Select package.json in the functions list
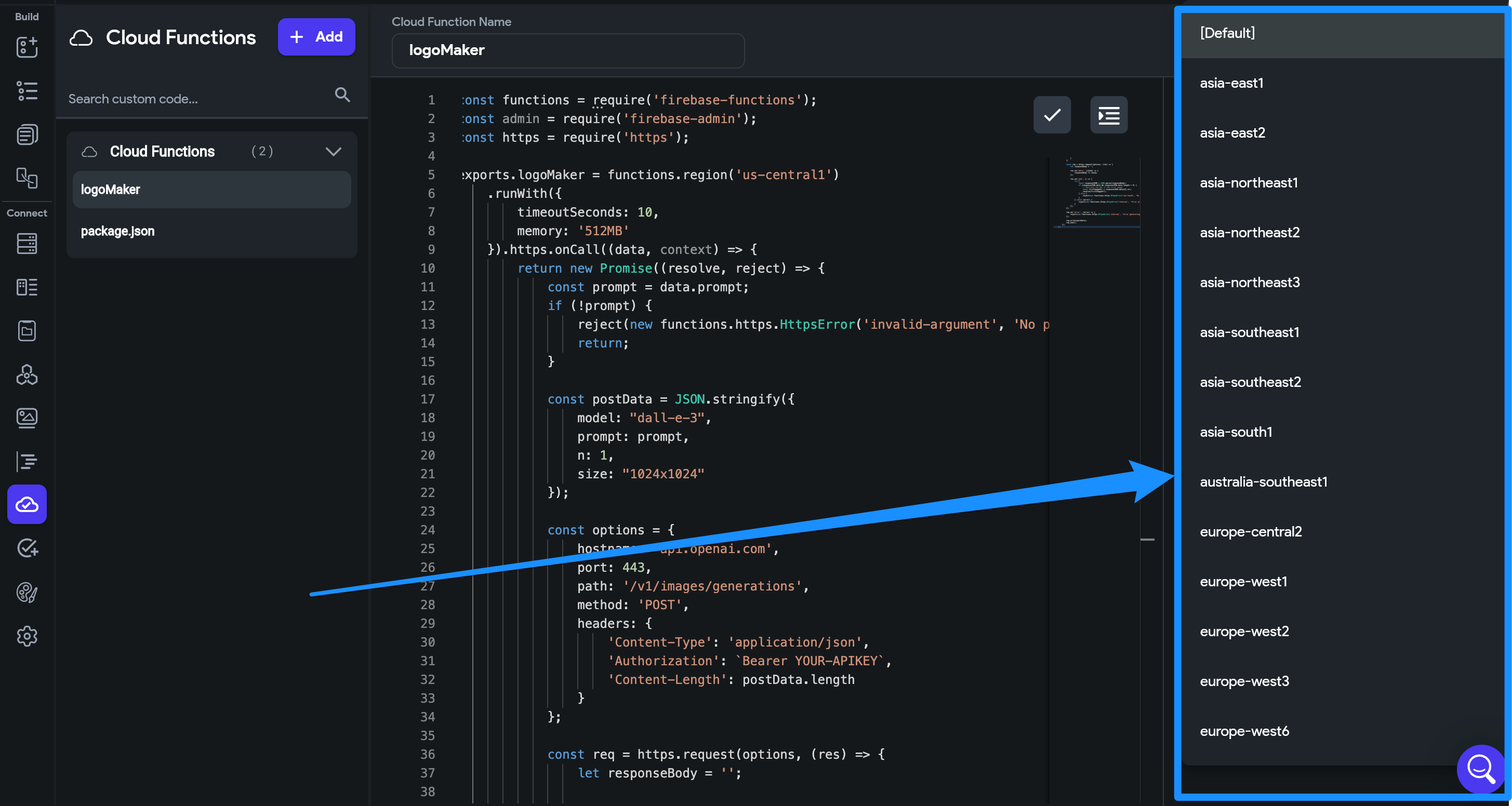The image size is (1512, 806). click(212, 231)
